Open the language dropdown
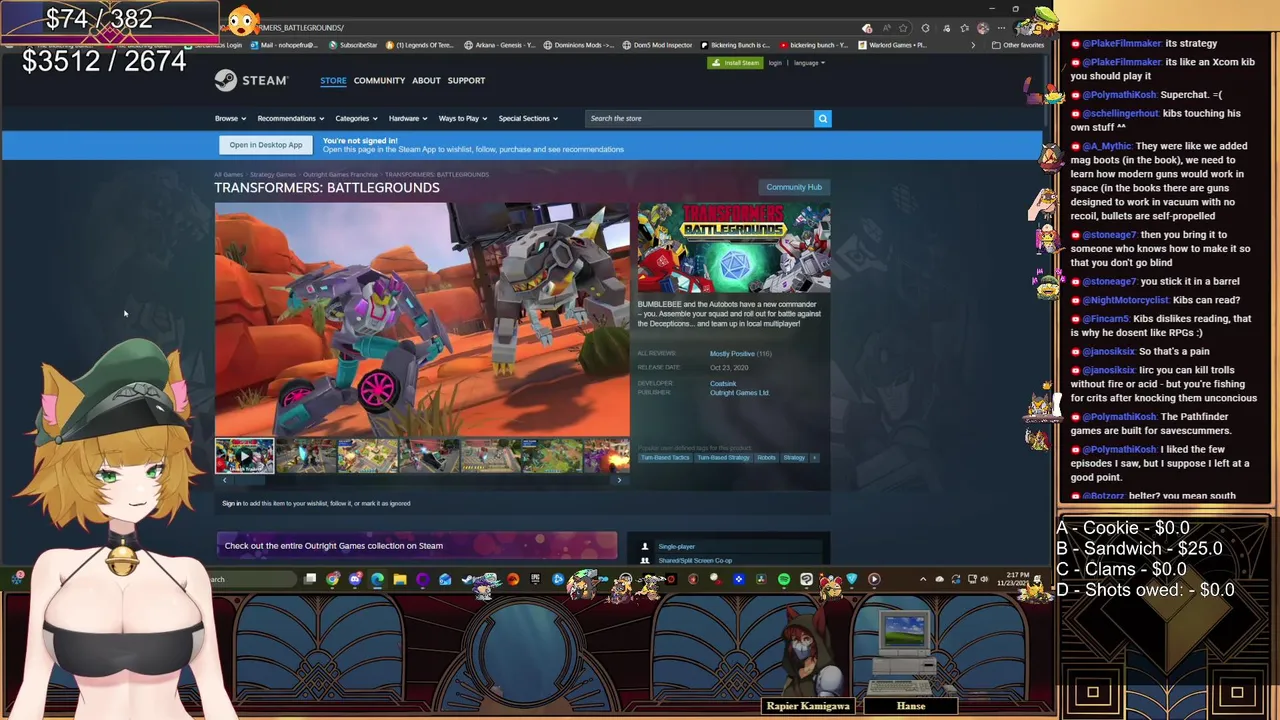The image size is (1280, 720). click(808, 63)
